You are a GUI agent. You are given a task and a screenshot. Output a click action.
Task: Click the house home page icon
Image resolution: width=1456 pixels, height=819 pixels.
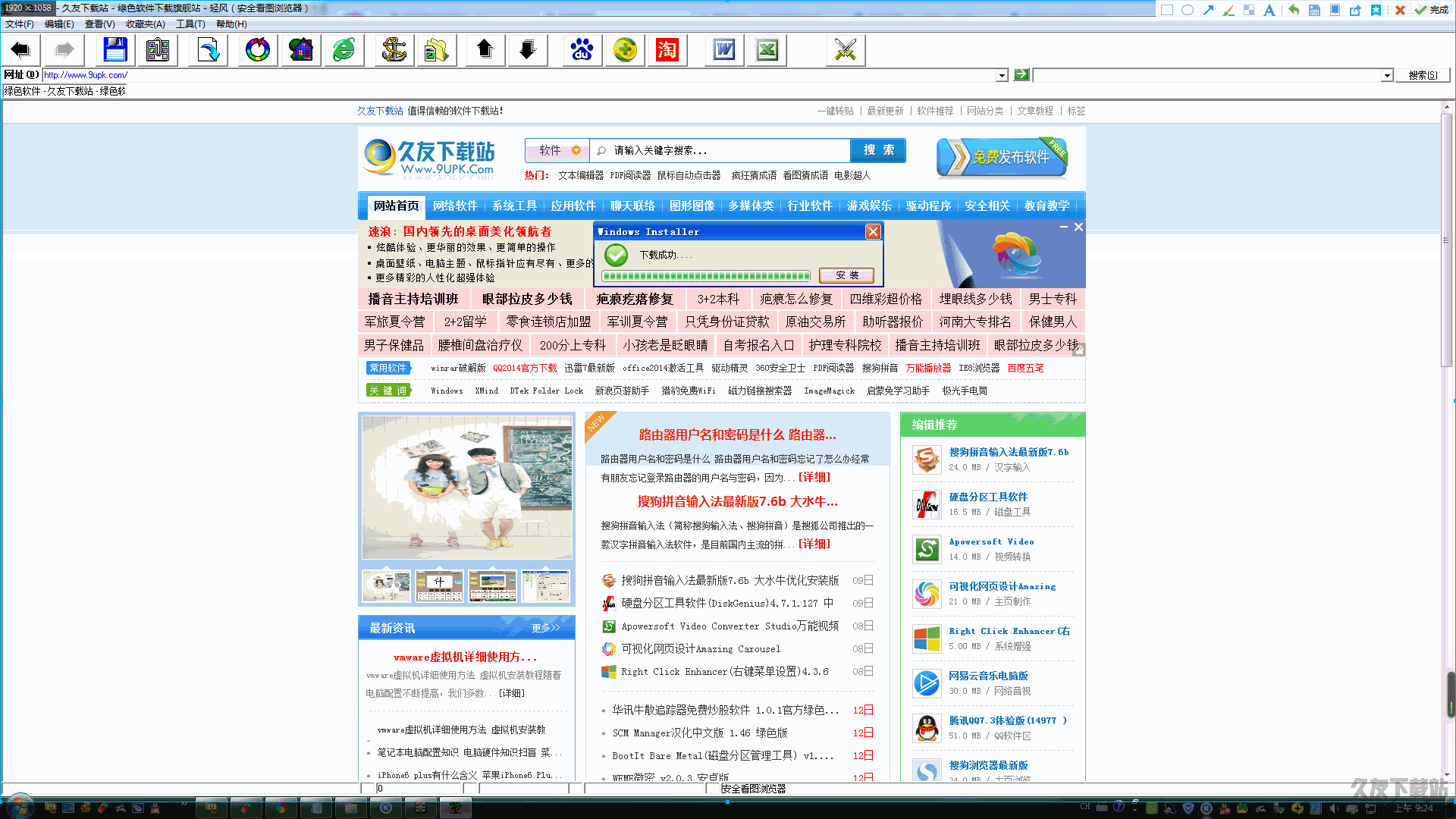pyautogui.click(x=301, y=50)
